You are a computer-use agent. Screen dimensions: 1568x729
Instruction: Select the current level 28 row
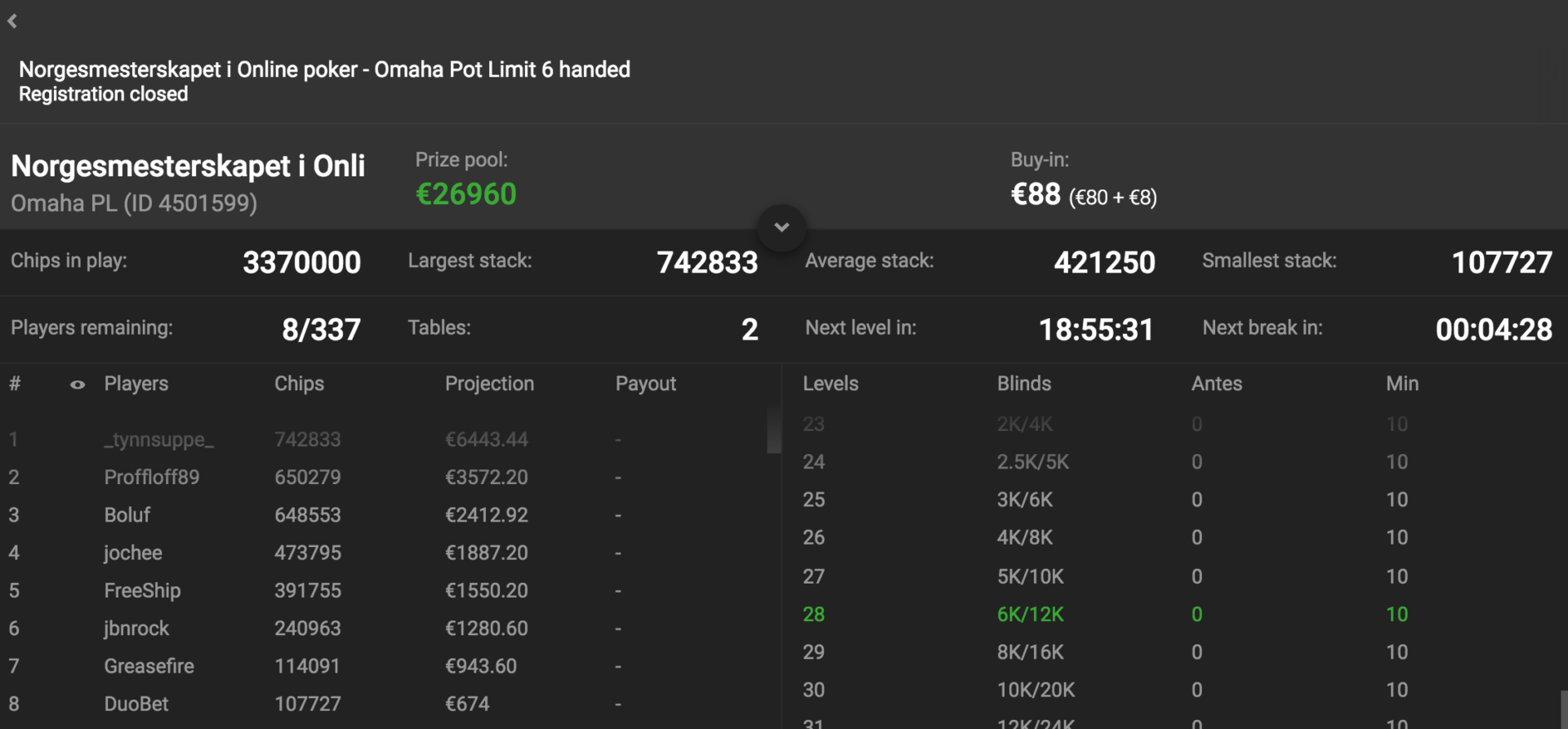1172,614
